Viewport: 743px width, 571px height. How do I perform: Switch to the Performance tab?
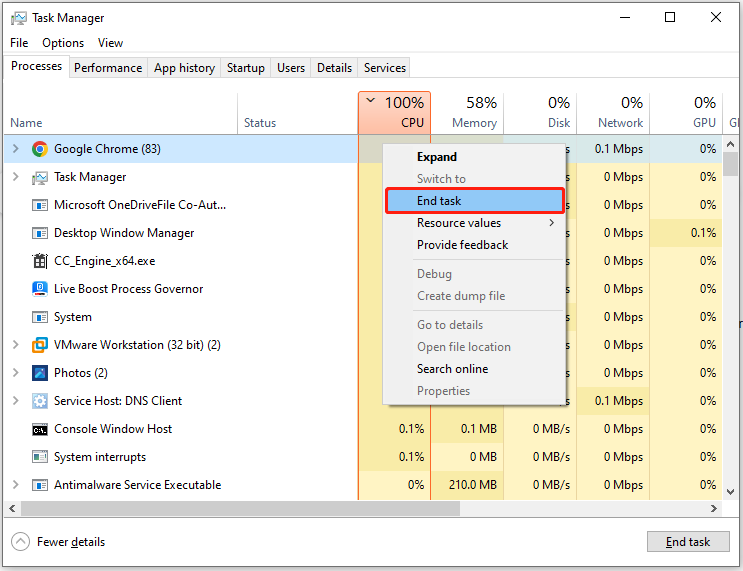tap(108, 68)
